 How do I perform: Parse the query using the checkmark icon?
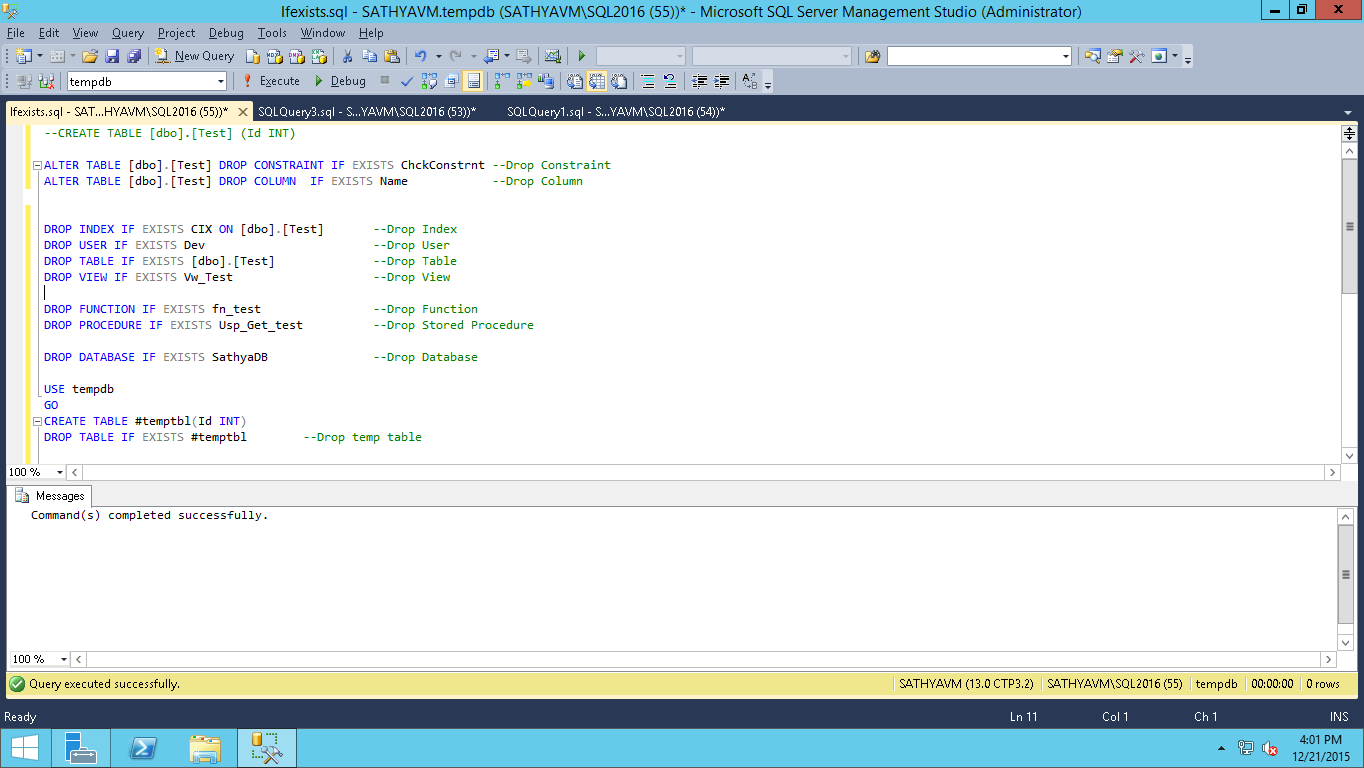tap(406, 79)
